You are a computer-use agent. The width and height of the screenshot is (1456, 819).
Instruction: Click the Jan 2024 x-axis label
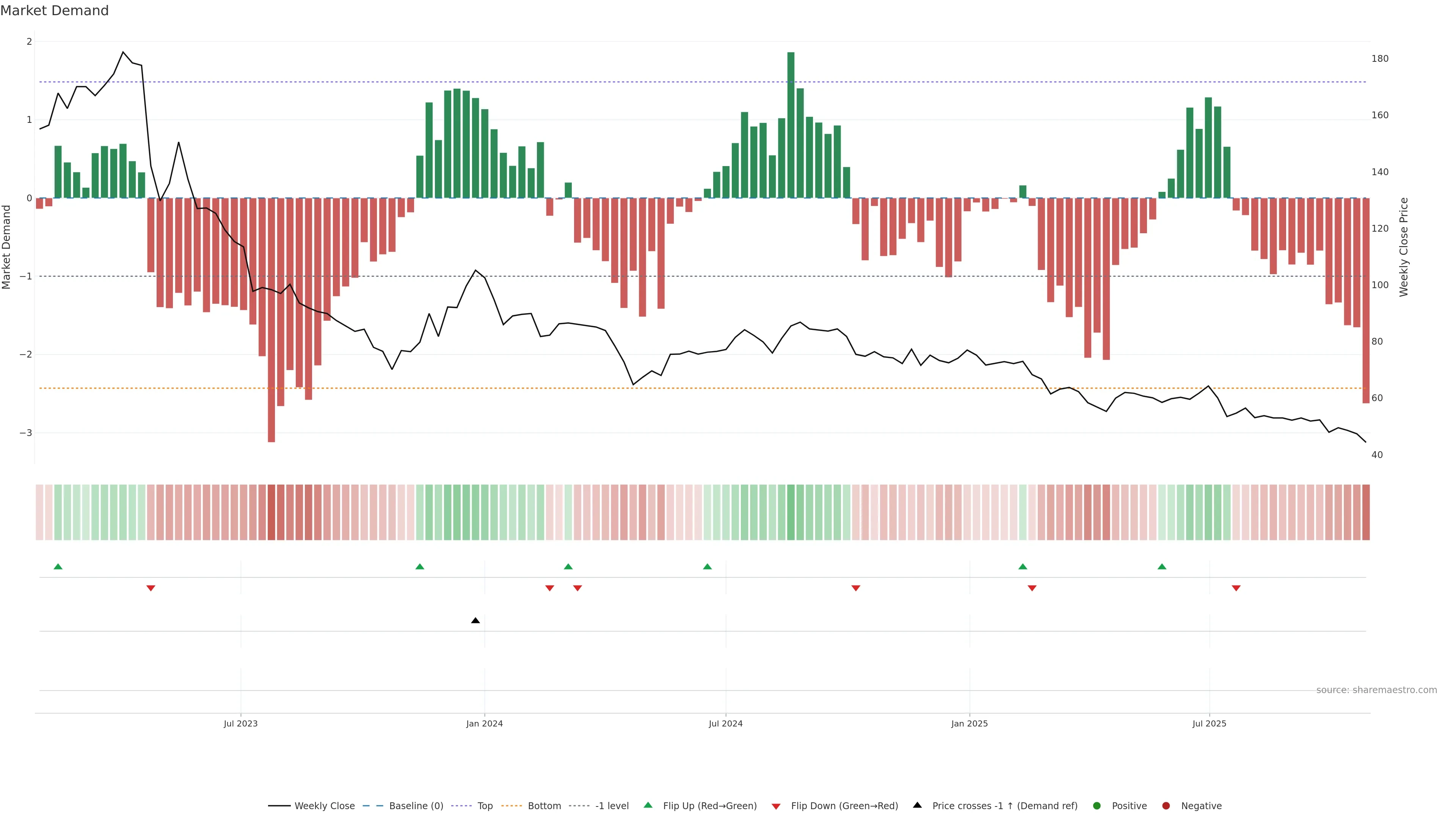[485, 723]
